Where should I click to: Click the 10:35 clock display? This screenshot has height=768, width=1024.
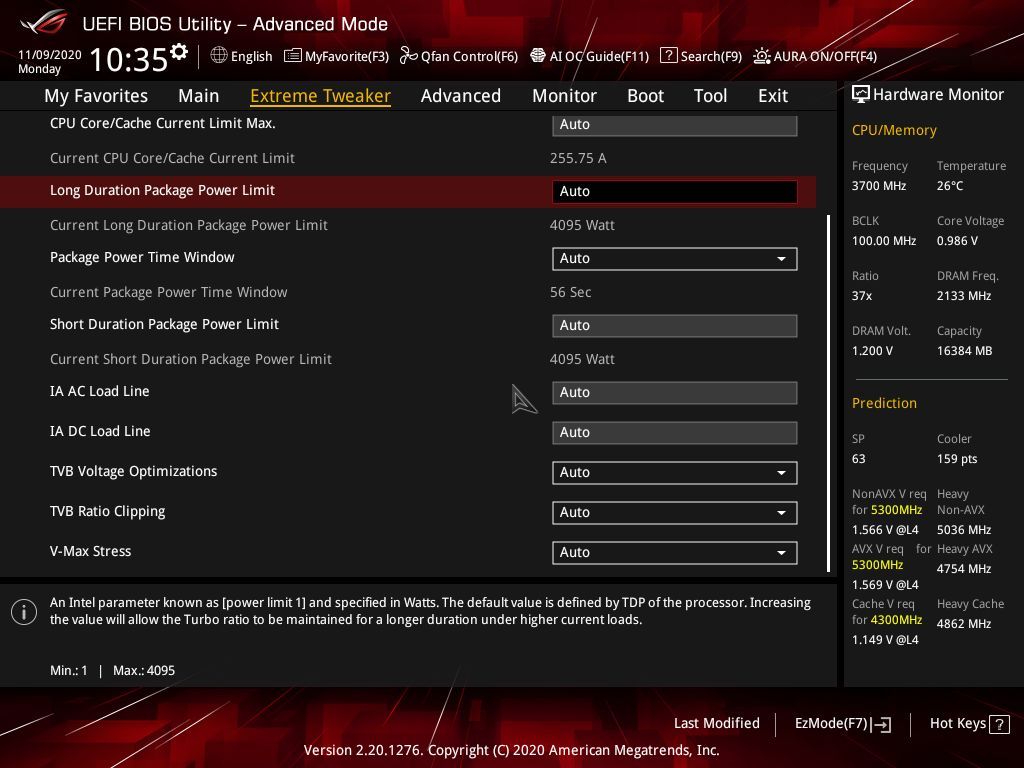(129, 59)
